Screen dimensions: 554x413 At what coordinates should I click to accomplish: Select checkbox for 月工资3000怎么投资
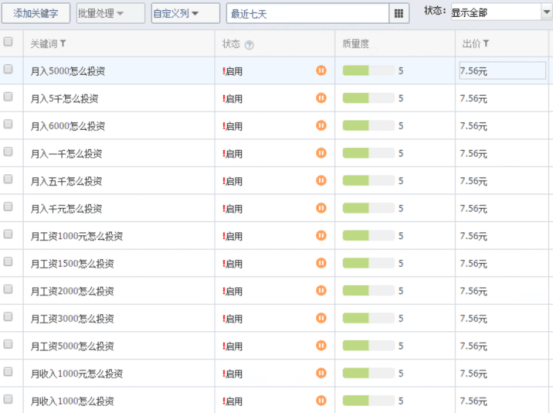click(8, 317)
